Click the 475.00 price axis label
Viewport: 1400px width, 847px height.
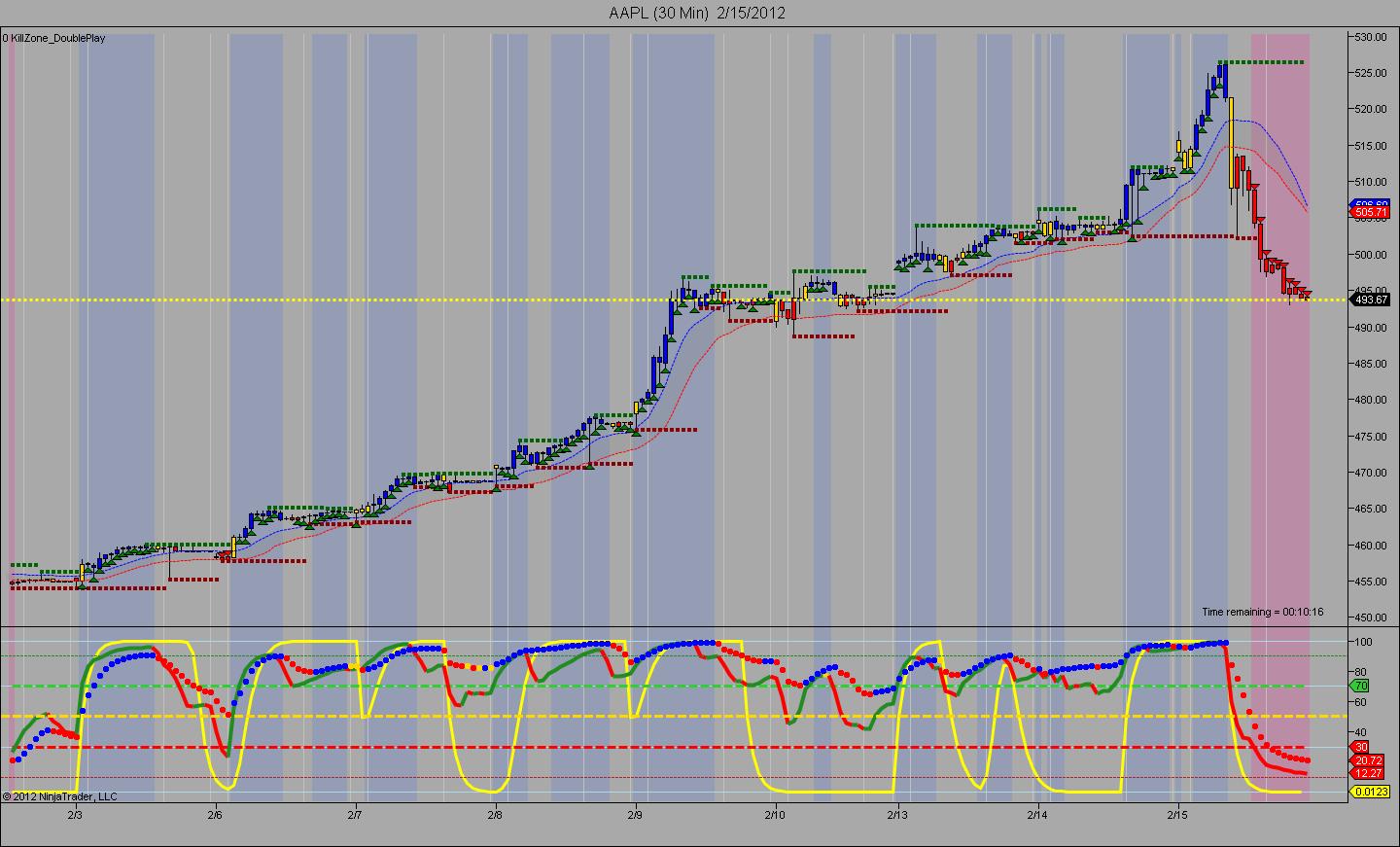click(1369, 437)
